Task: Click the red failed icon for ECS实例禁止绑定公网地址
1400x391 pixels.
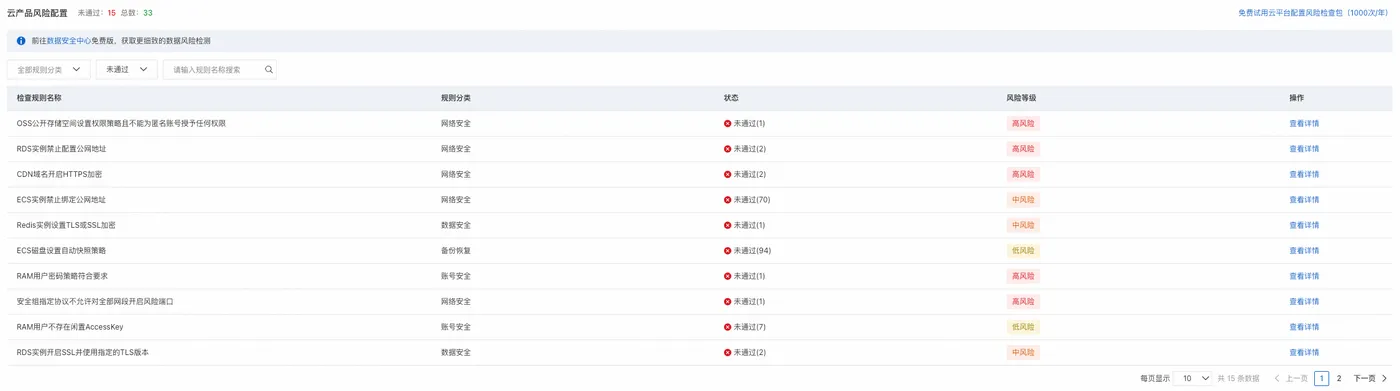Action: point(728,200)
